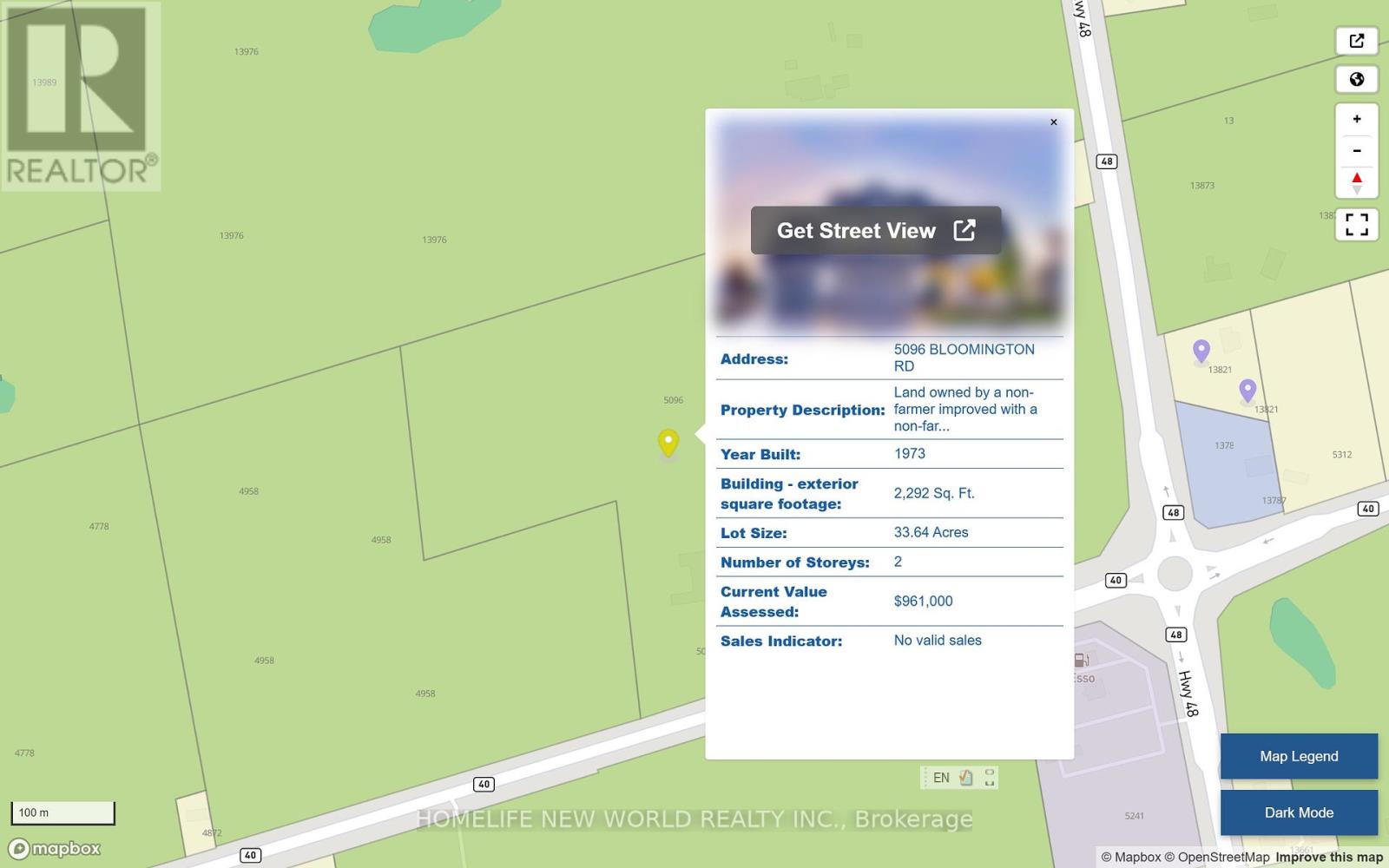Image resolution: width=1389 pixels, height=868 pixels.
Task: Click the globe map style icon
Action: point(1356,80)
